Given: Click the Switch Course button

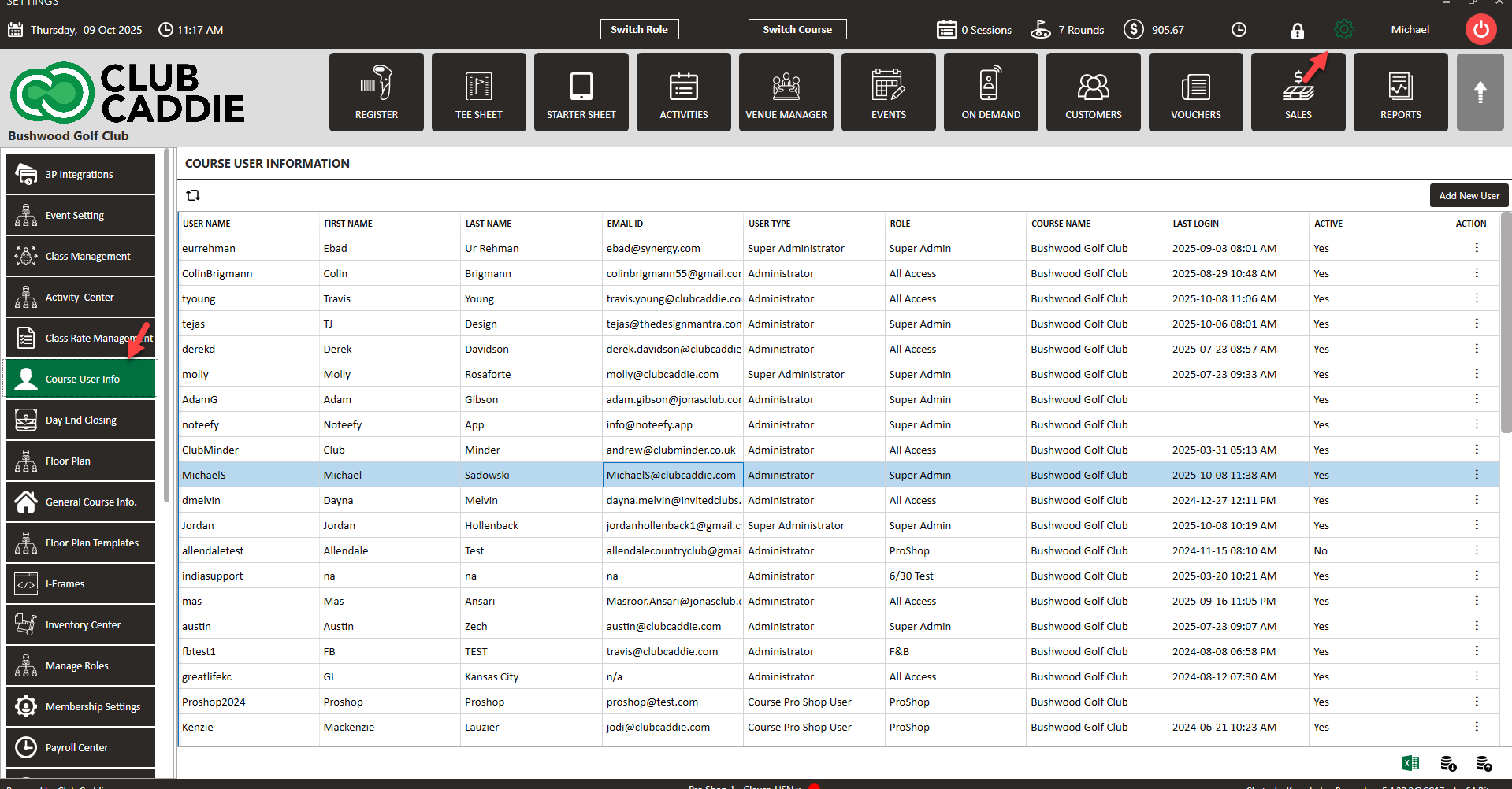Looking at the screenshot, I should pos(797,29).
